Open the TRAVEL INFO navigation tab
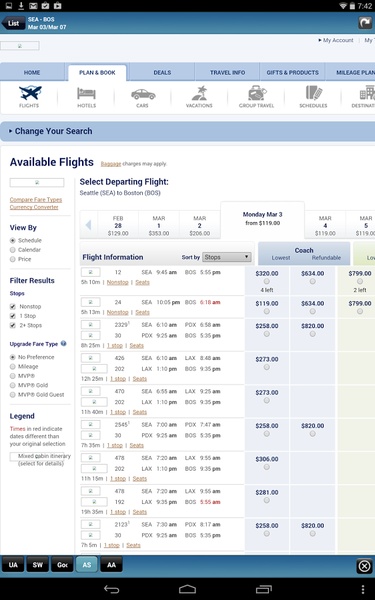This screenshot has height=600, width=375. tap(227, 72)
